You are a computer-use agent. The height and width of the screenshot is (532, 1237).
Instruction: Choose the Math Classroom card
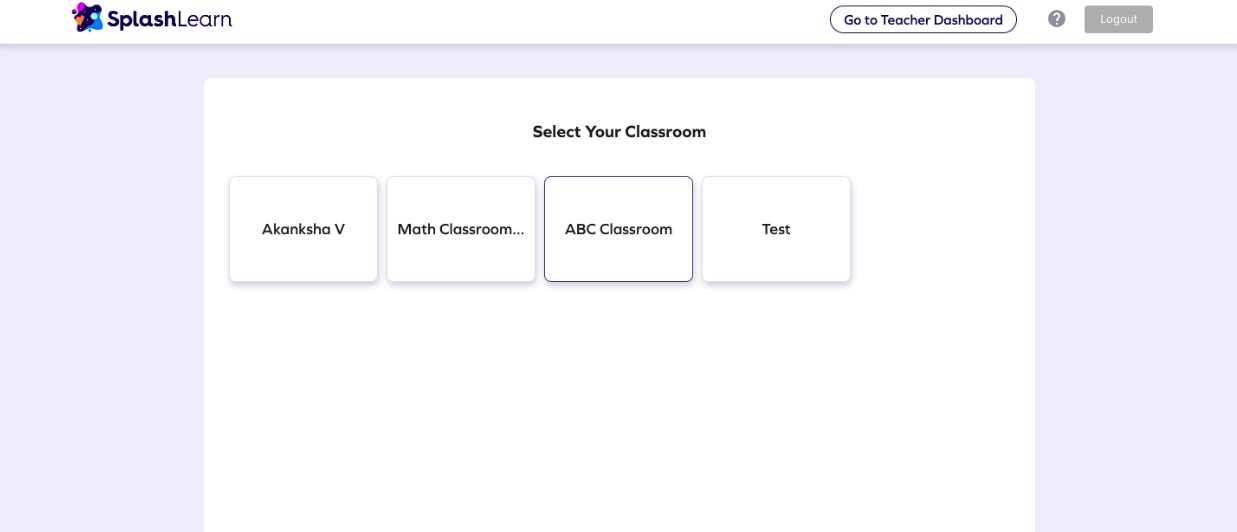460,229
